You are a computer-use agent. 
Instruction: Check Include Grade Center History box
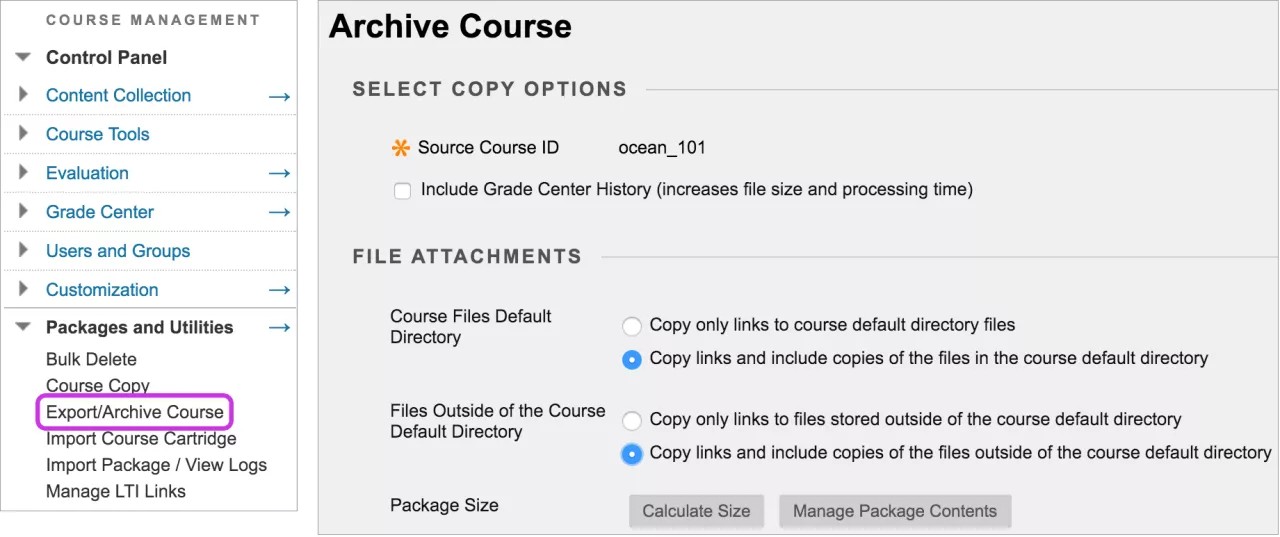coord(402,190)
